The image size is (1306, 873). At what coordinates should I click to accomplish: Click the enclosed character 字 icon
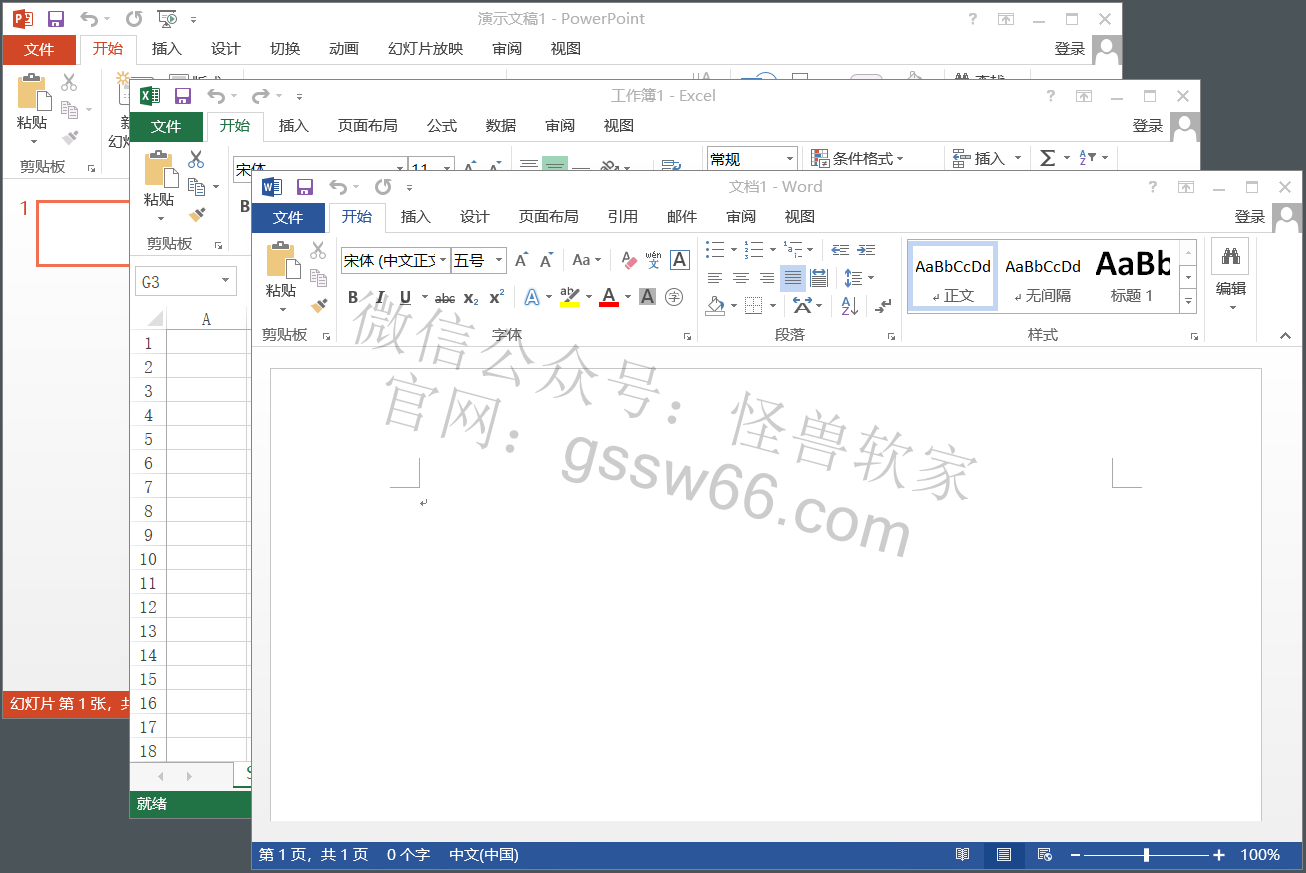(x=674, y=297)
